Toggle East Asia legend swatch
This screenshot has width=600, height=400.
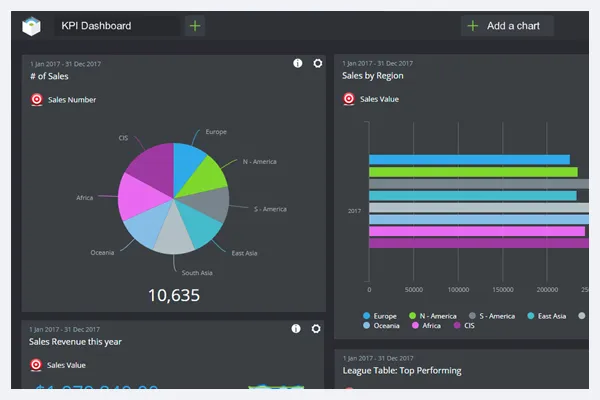click(531, 316)
